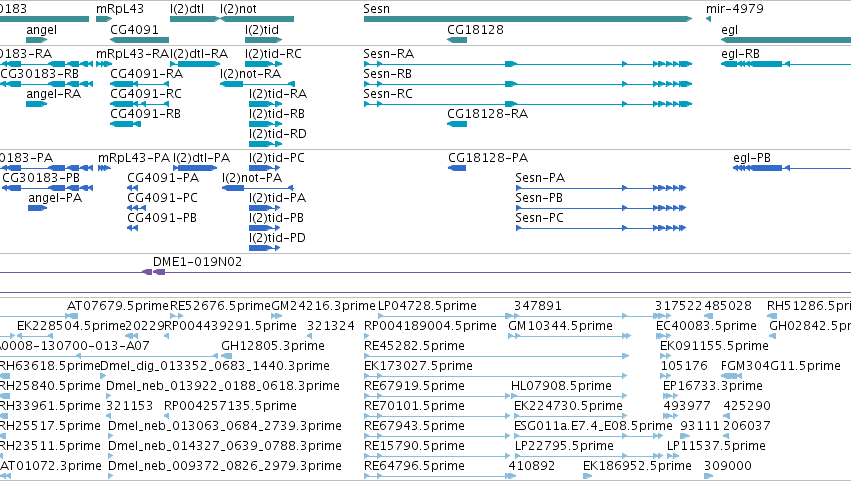The image size is (851, 481).
Task: Select the l(2)dtl gene label
Action: coord(187,9)
